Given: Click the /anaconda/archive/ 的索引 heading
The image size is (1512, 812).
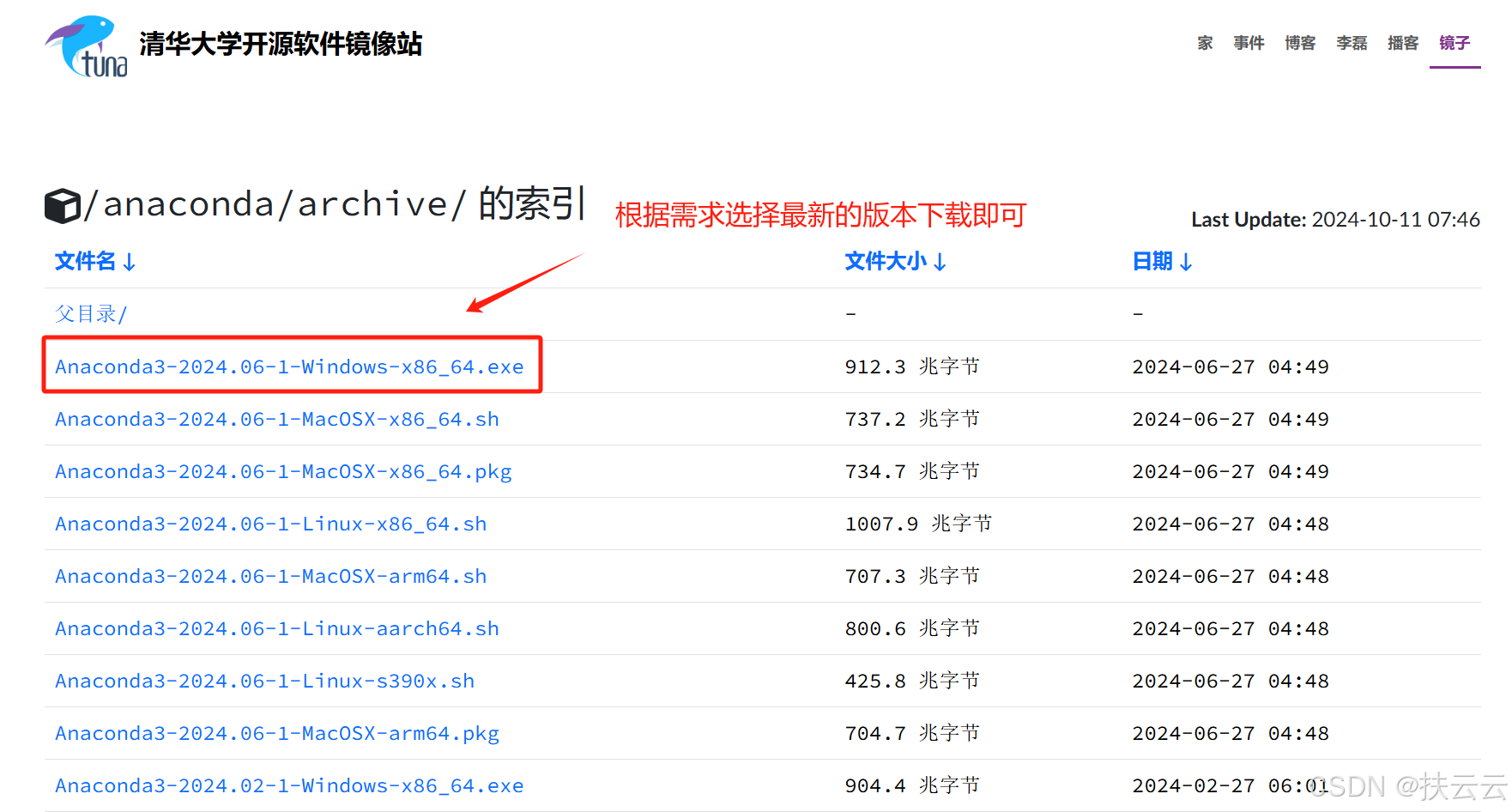Looking at the screenshot, I should tap(335, 204).
